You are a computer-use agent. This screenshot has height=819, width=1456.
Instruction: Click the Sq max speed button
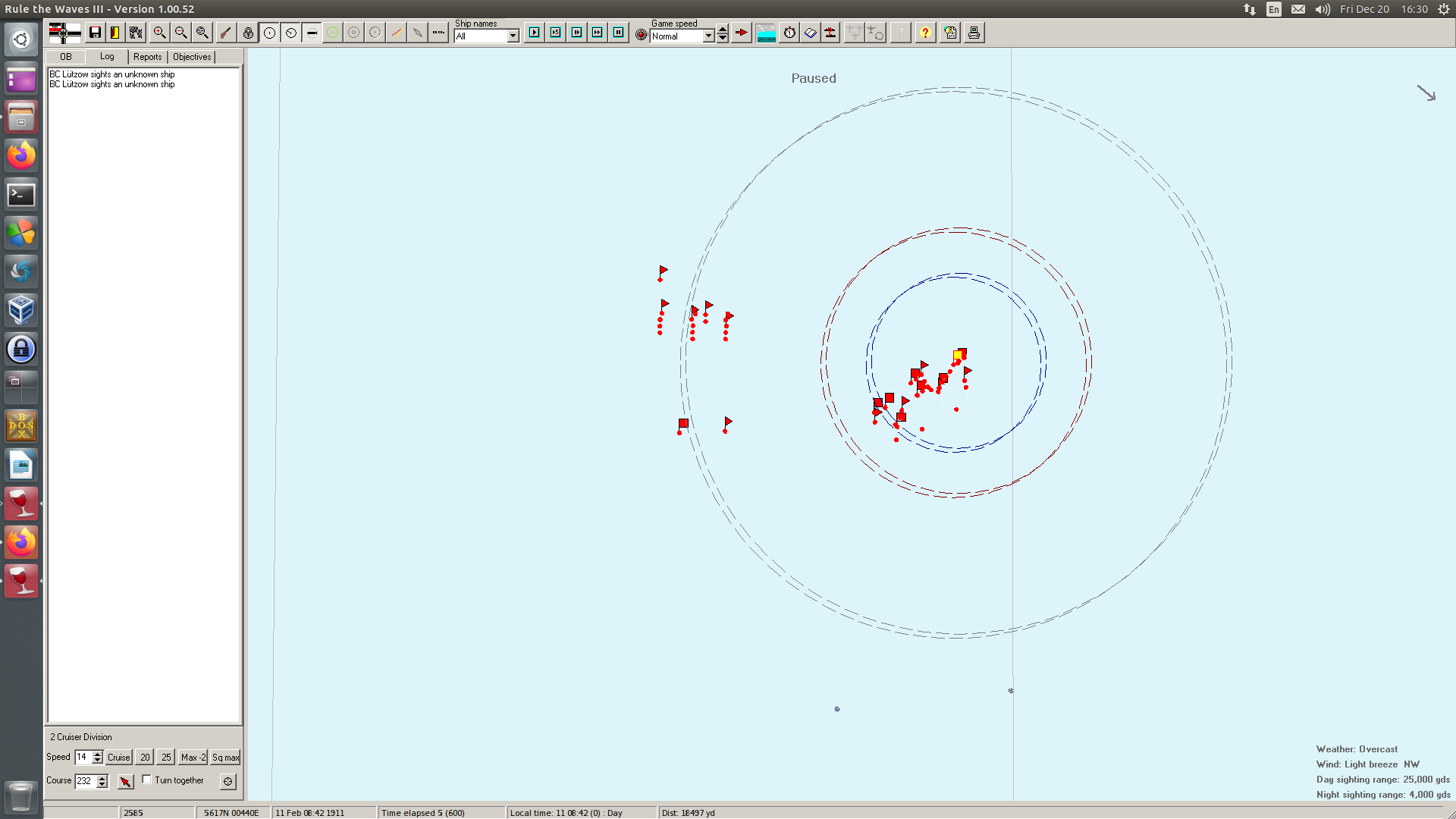pos(225,757)
